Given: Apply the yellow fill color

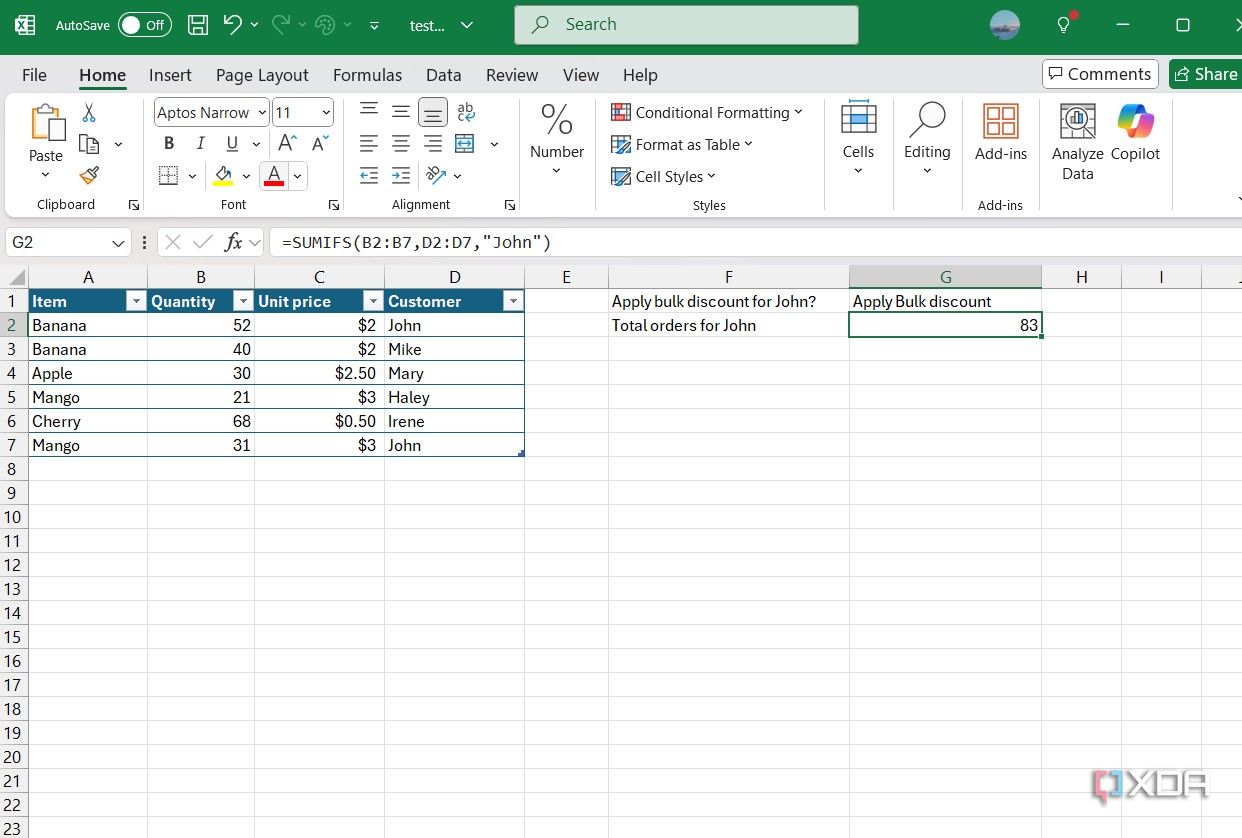Looking at the screenshot, I should coord(223,176).
